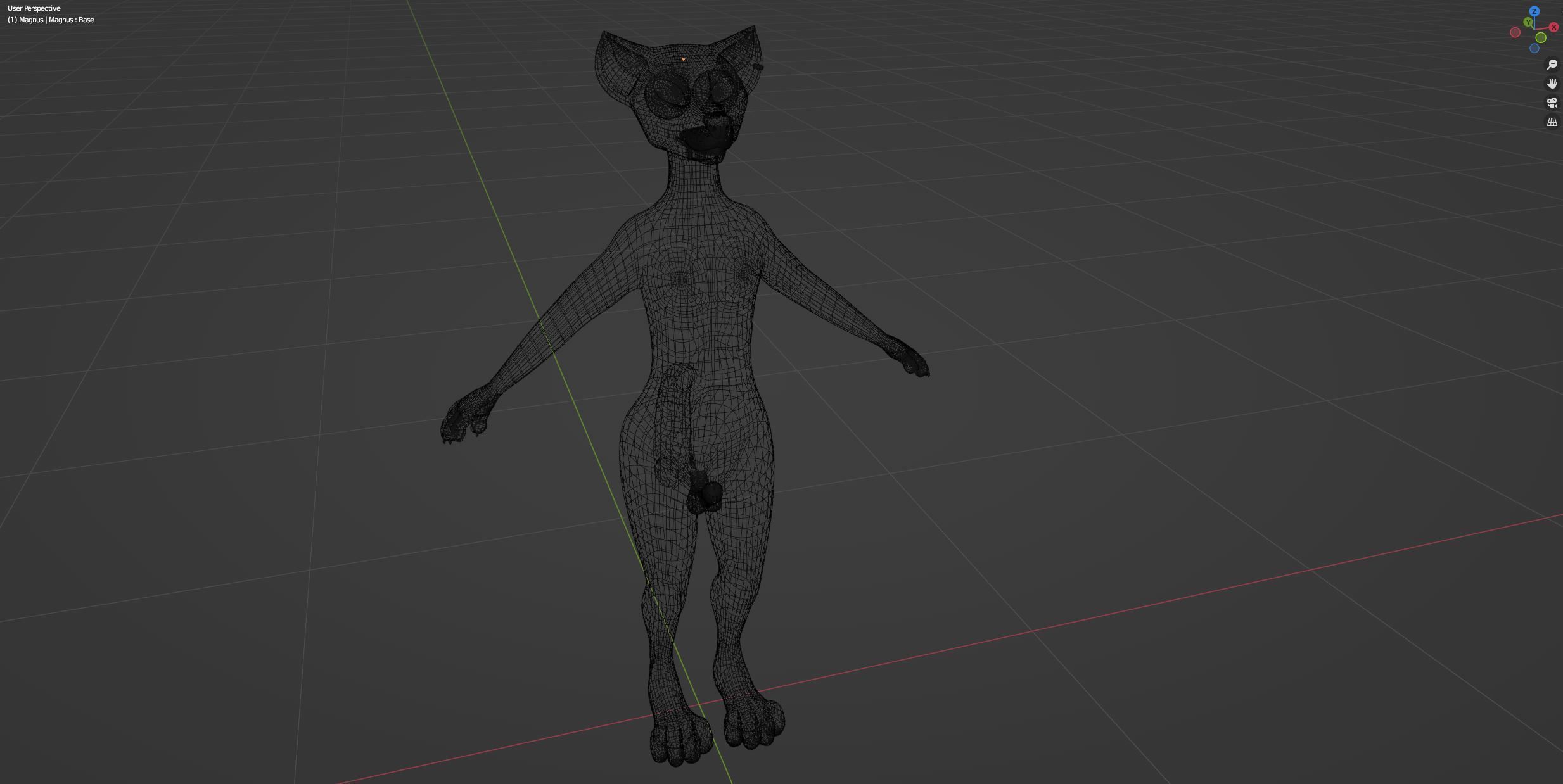Click the 'User Perspective' viewport label
1563x784 pixels.
click(34, 8)
